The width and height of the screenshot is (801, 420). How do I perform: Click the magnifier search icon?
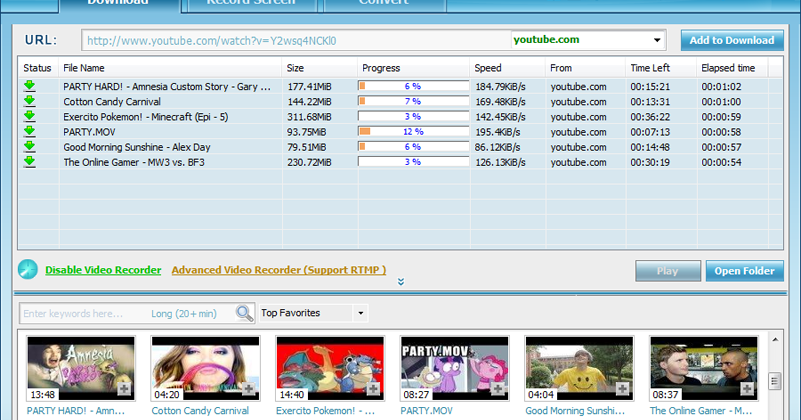coord(244,313)
